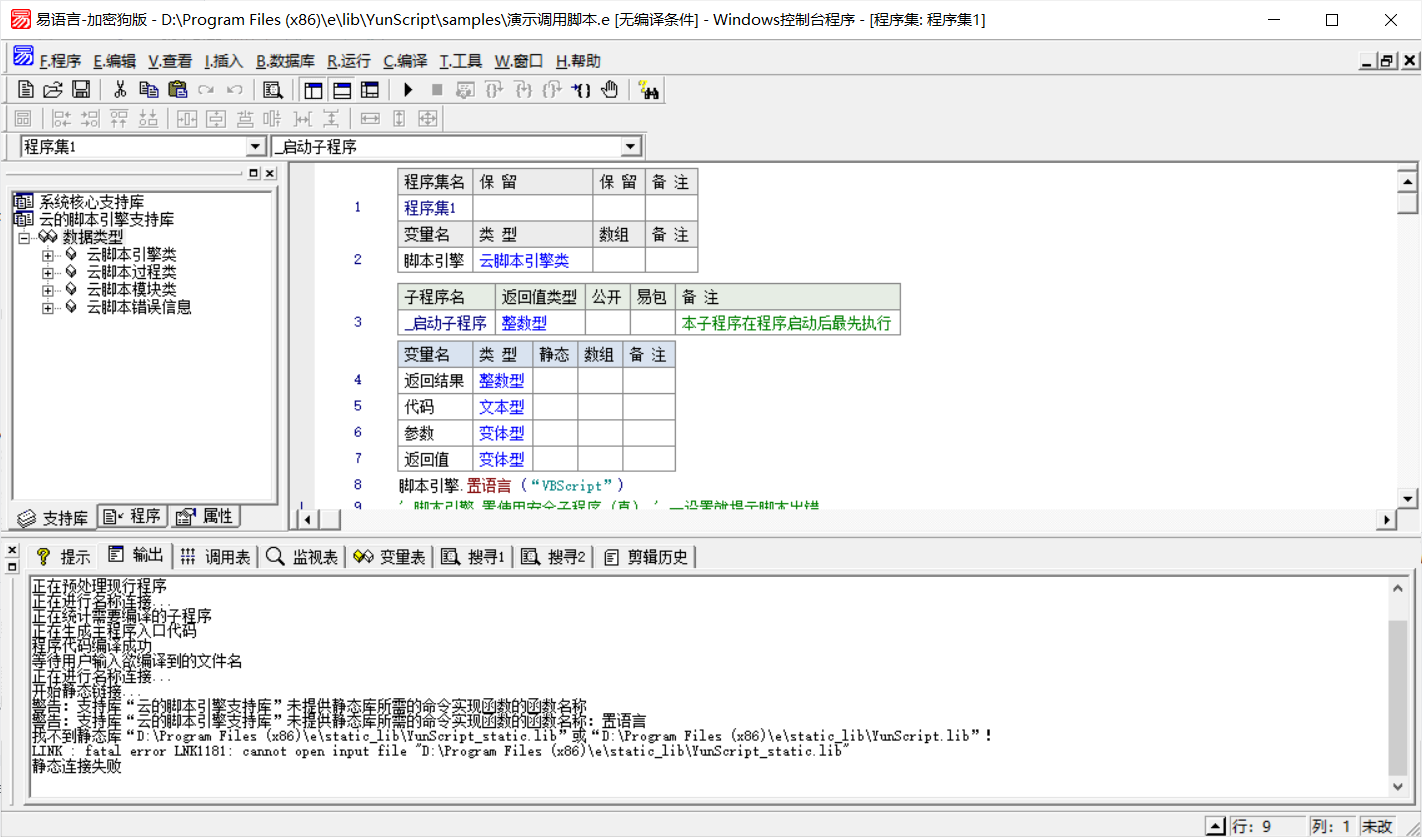Expand the 云脚本引擎类 tree node

(x=47, y=256)
